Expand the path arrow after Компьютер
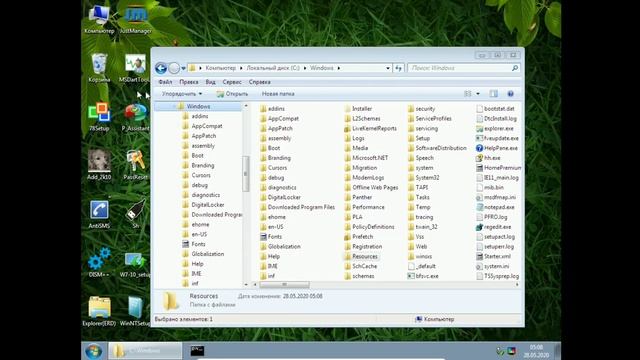 point(241,68)
